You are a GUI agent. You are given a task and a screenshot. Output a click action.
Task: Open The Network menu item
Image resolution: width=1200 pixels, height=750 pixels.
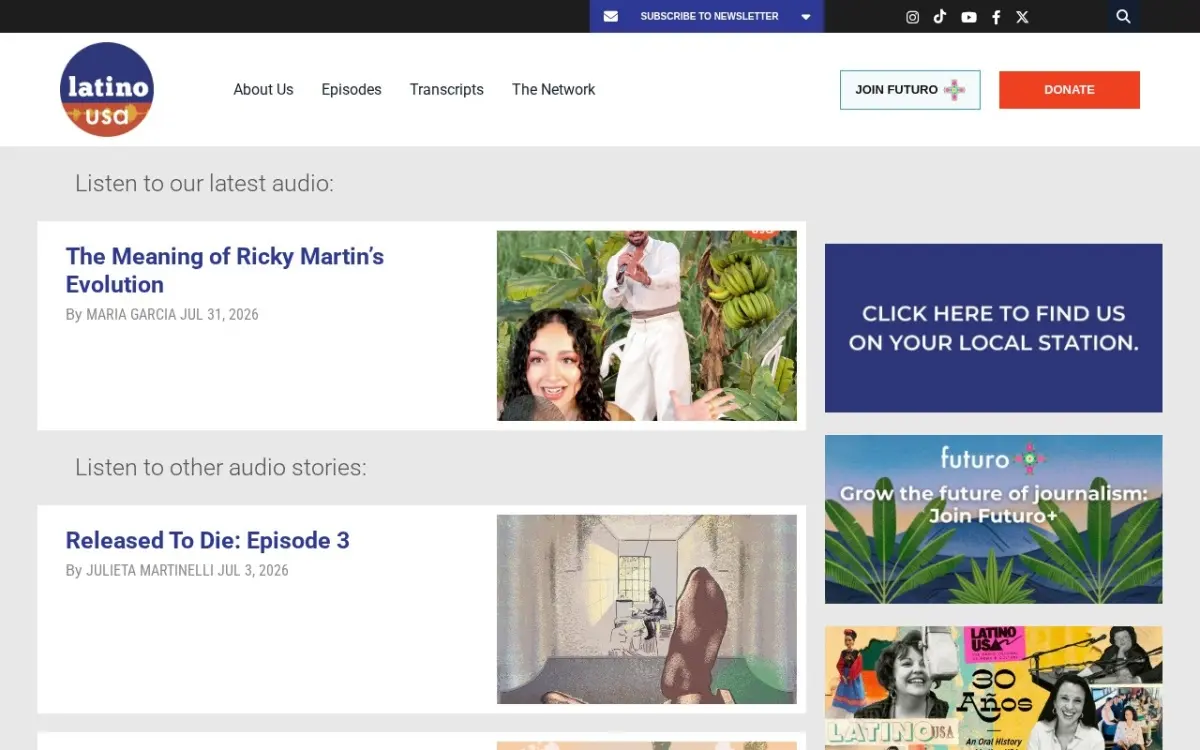pyautogui.click(x=553, y=89)
